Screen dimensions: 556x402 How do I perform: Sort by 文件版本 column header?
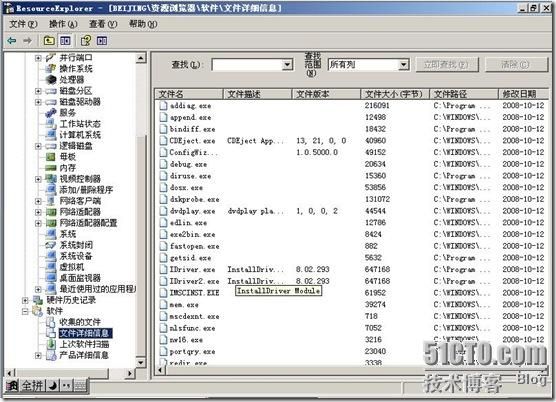(326, 94)
